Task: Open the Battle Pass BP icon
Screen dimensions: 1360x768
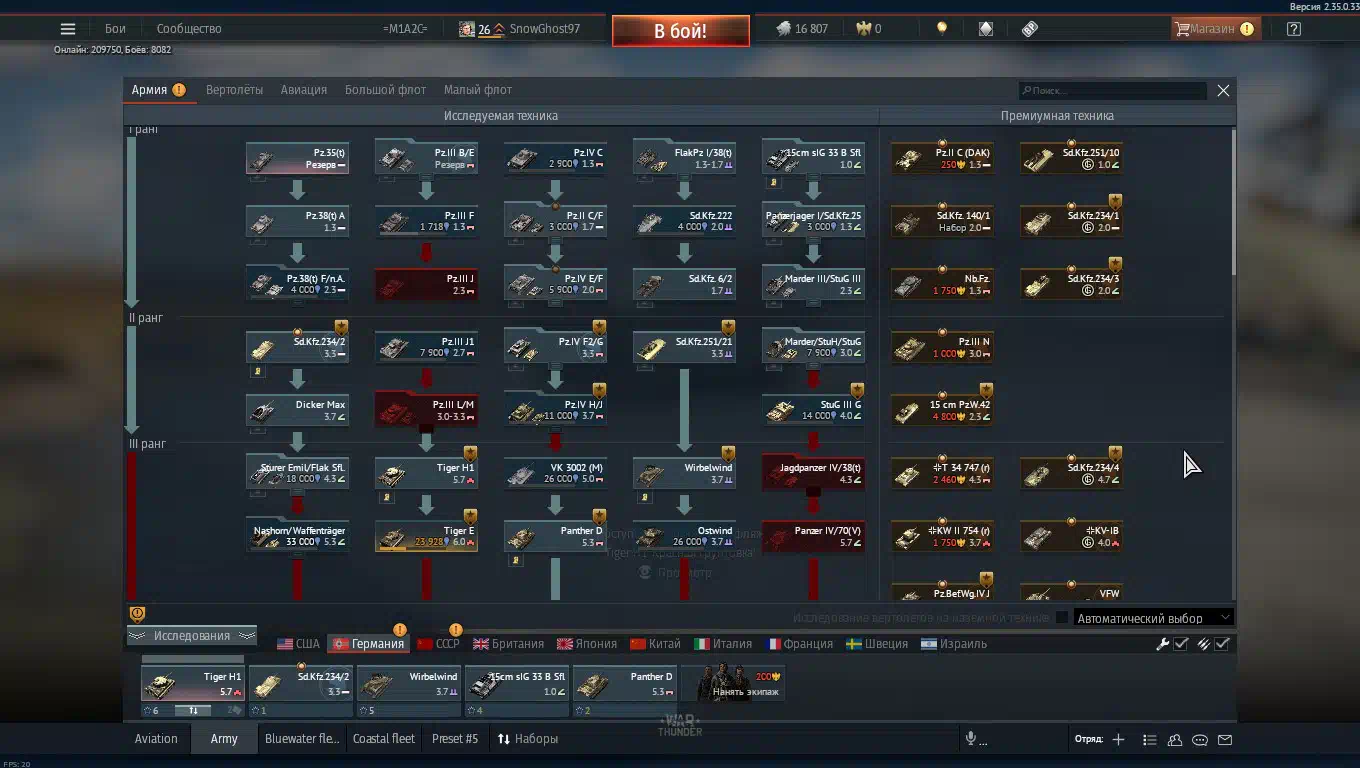Action: pyautogui.click(x=1030, y=29)
